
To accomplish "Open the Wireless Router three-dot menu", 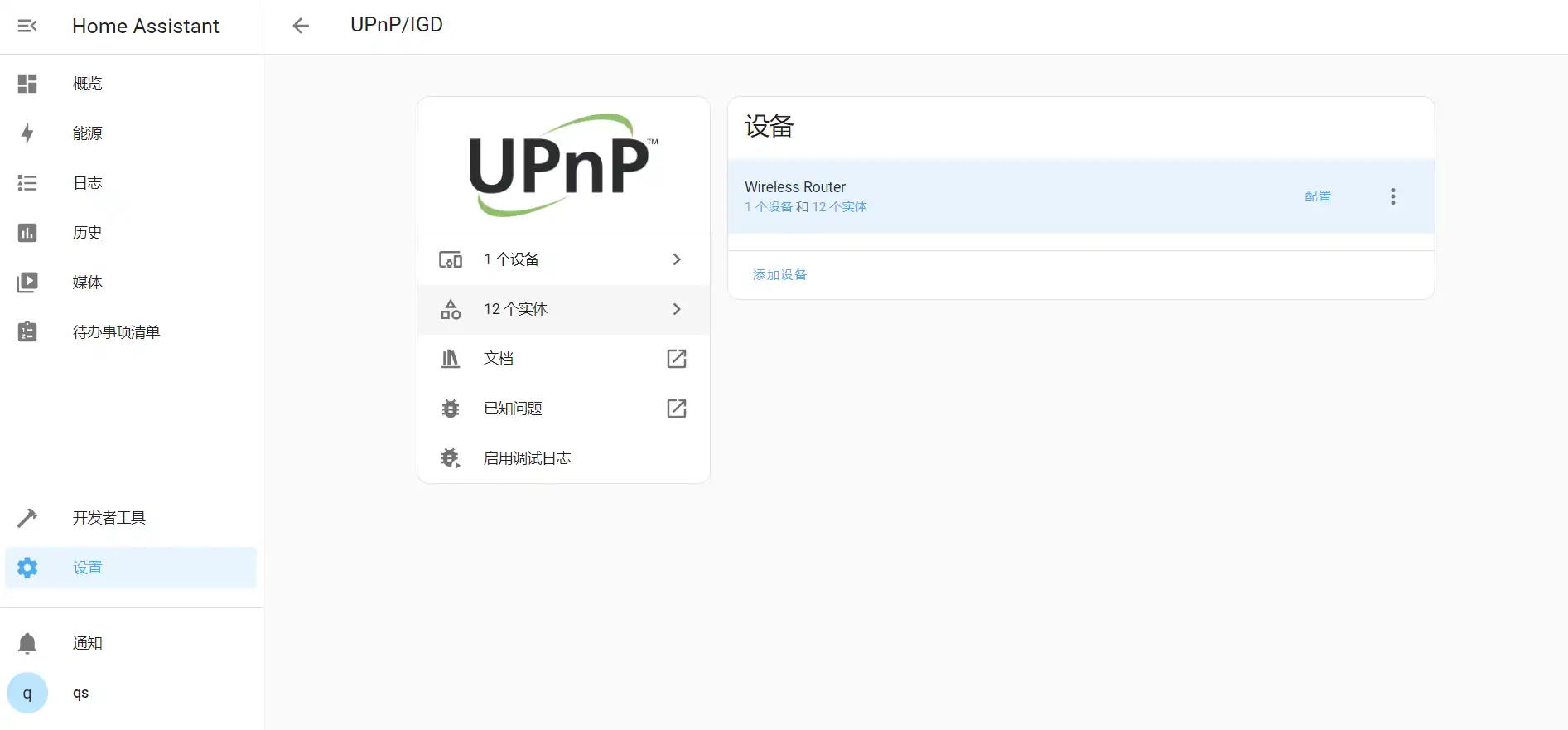I will (x=1392, y=196).
